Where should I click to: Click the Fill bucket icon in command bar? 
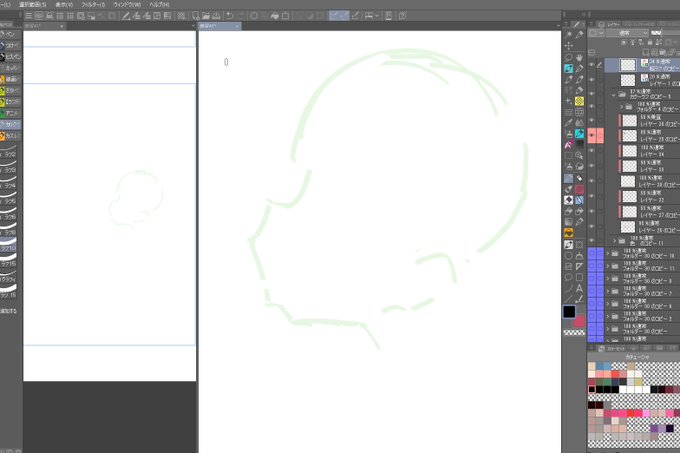[275, 16]
